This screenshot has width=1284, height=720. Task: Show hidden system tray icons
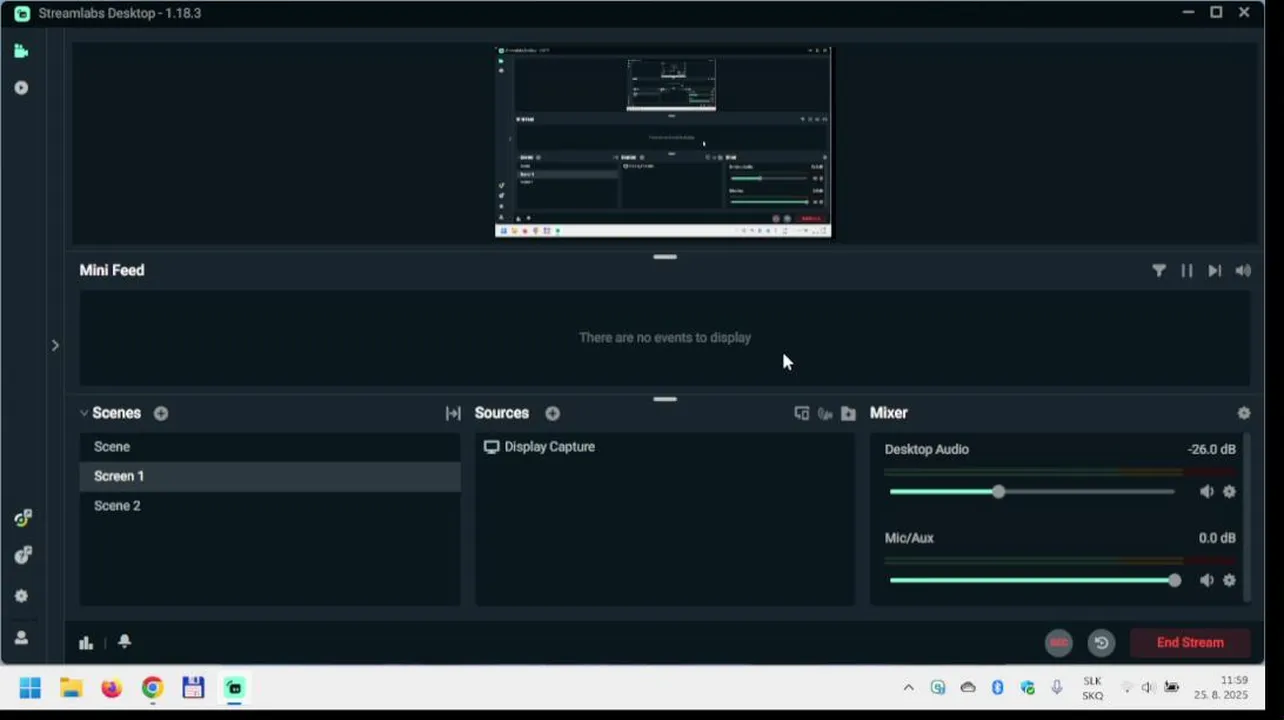(908, 688)
